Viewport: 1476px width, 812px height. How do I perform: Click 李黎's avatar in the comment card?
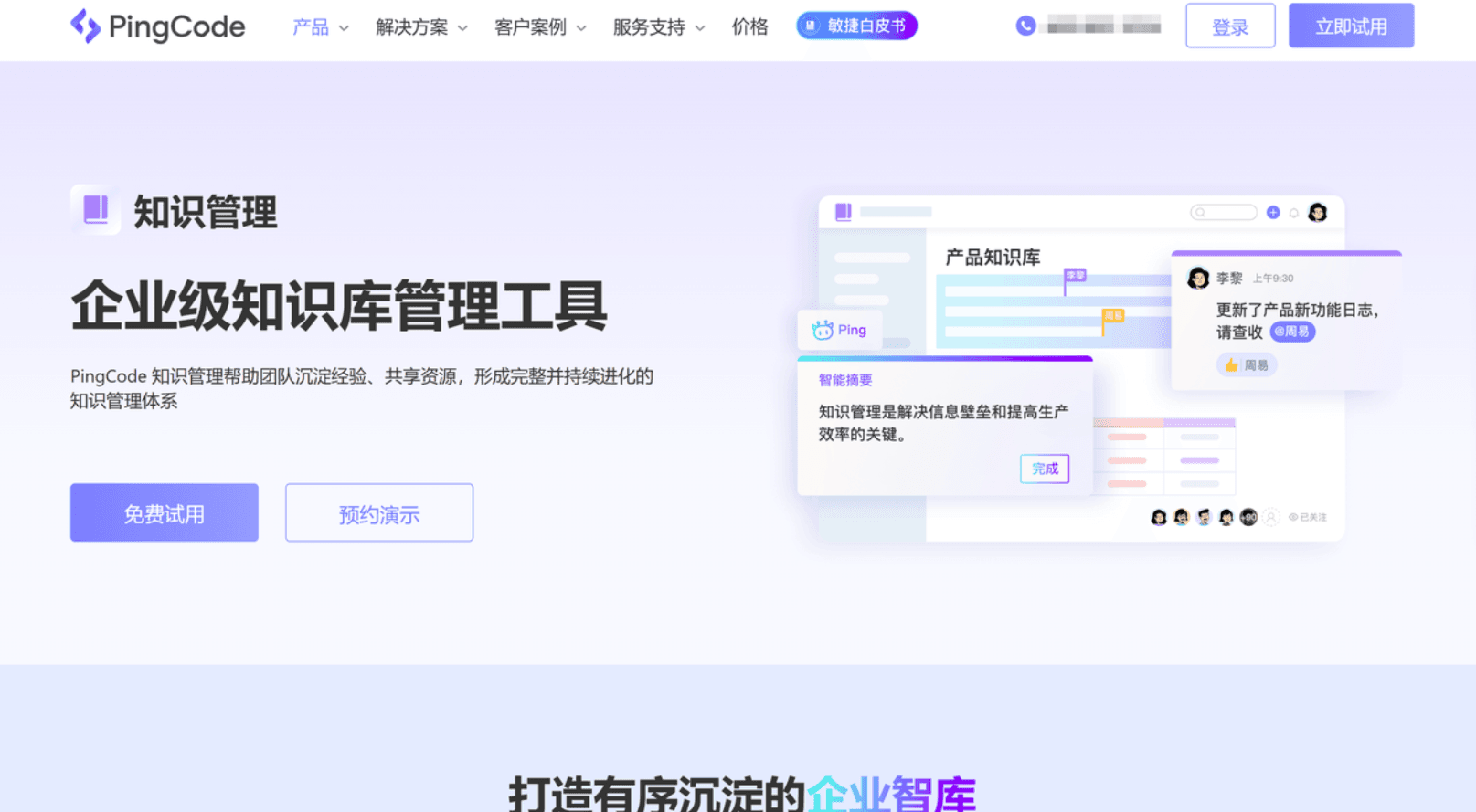coord(1198,279)
